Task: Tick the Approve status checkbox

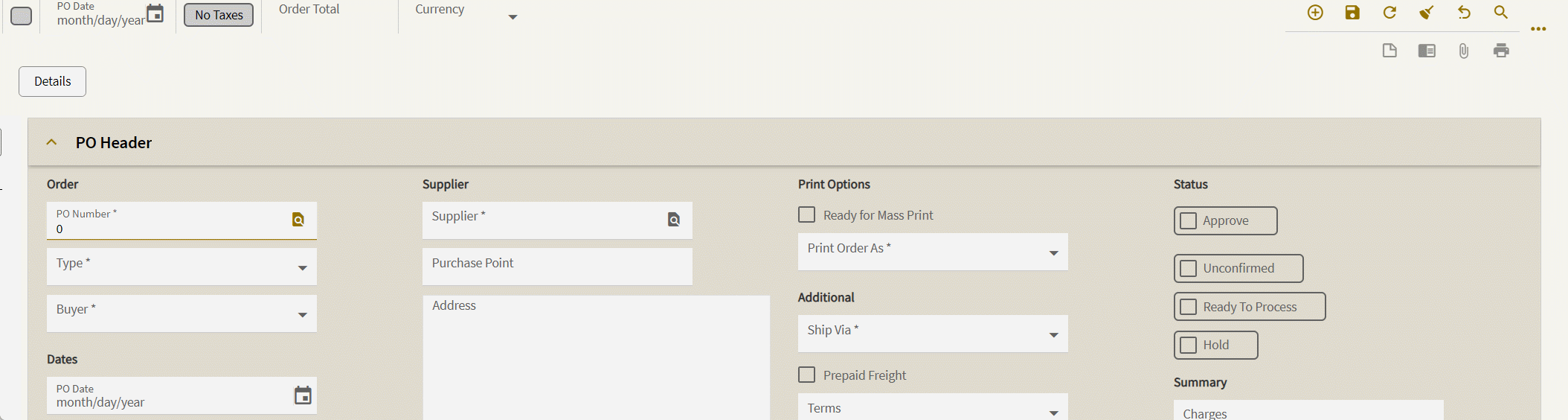Action: click(x=1189, y=221)
